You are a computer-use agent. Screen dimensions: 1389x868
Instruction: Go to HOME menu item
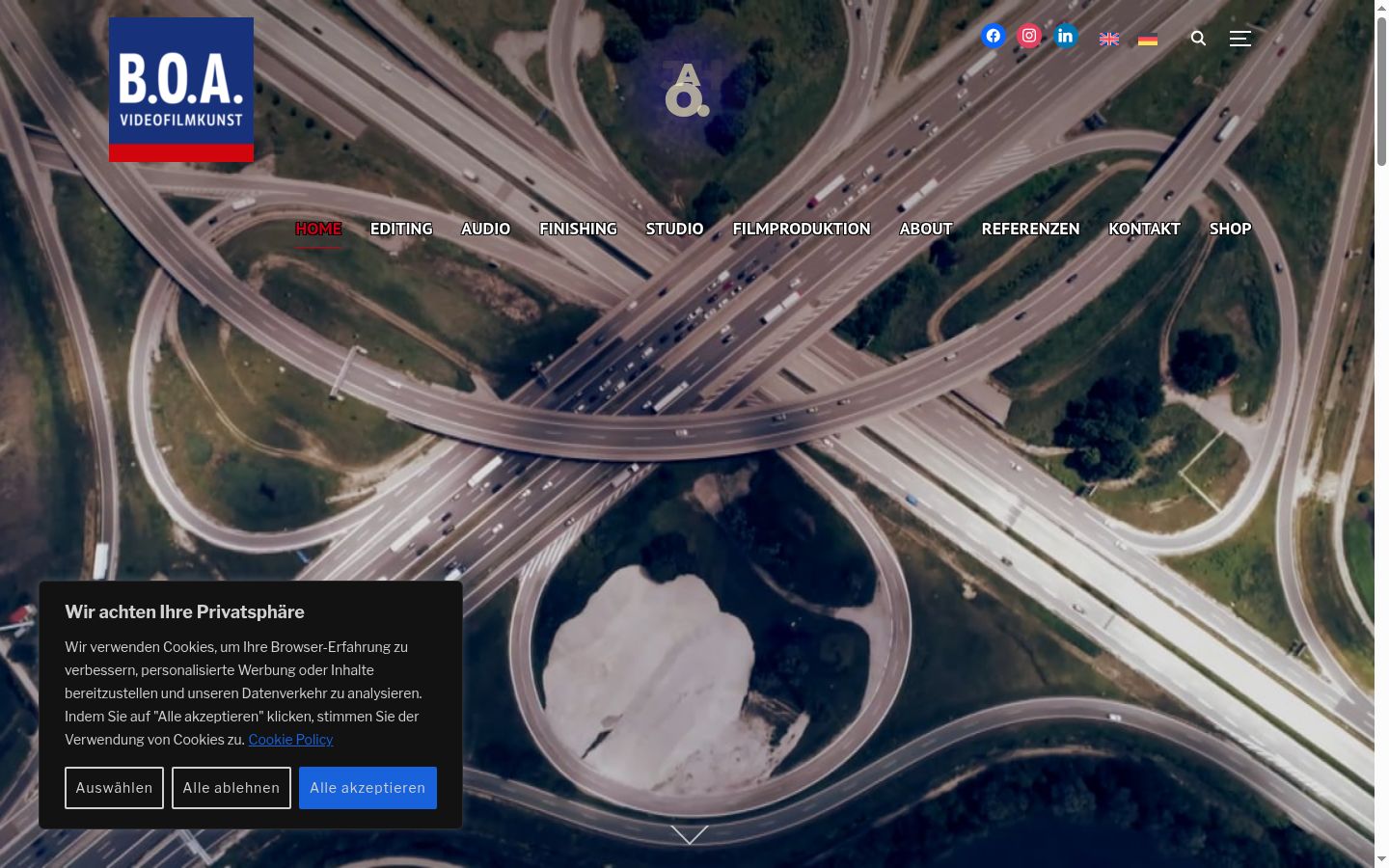click(x=318, y=229)
